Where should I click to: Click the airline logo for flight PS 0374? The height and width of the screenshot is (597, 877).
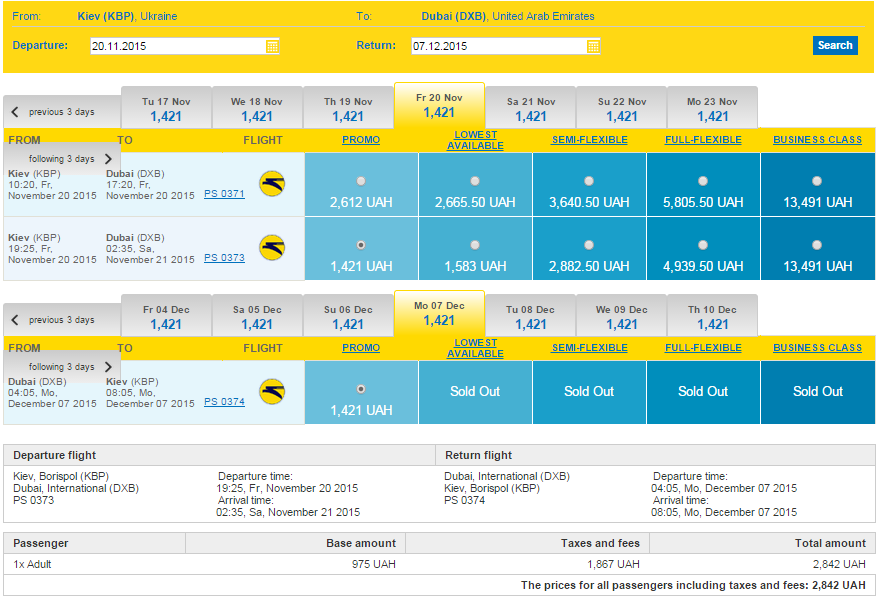click(272, 392)
